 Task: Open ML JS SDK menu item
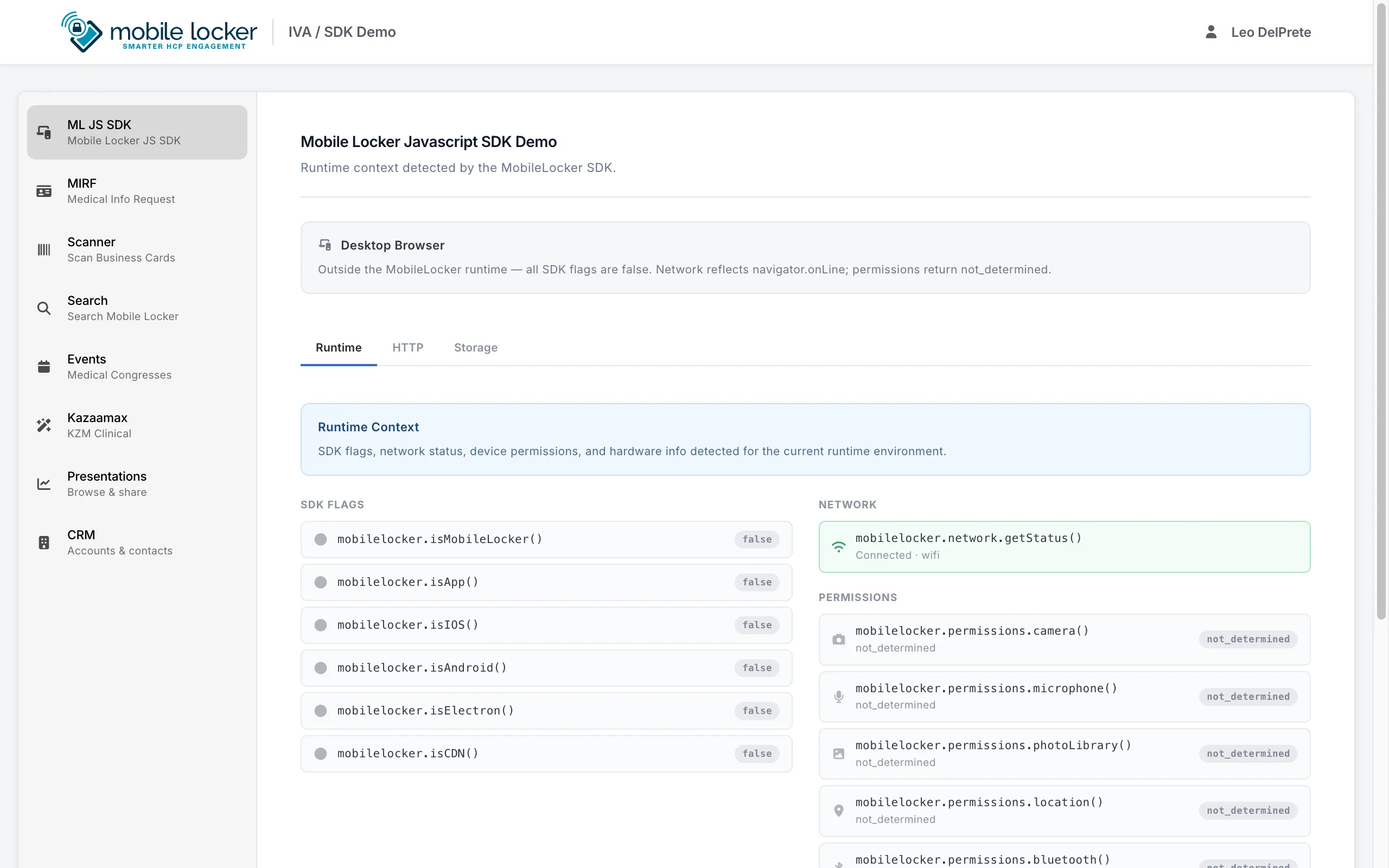[x=137, y=132]
